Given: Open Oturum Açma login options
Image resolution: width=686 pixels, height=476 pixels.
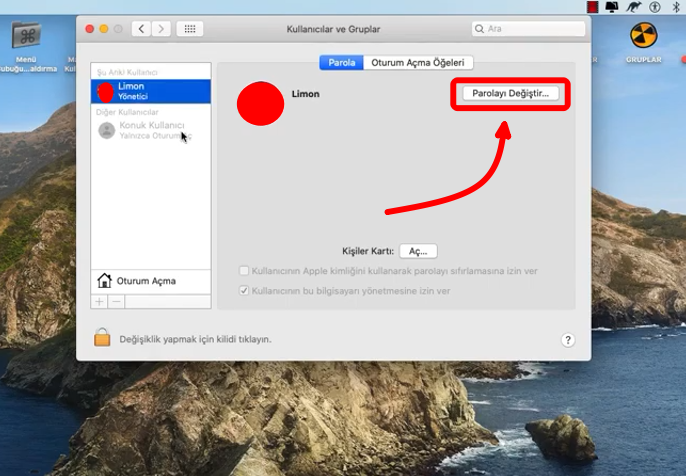Looking at the screenshot, I should coord(145,281).
